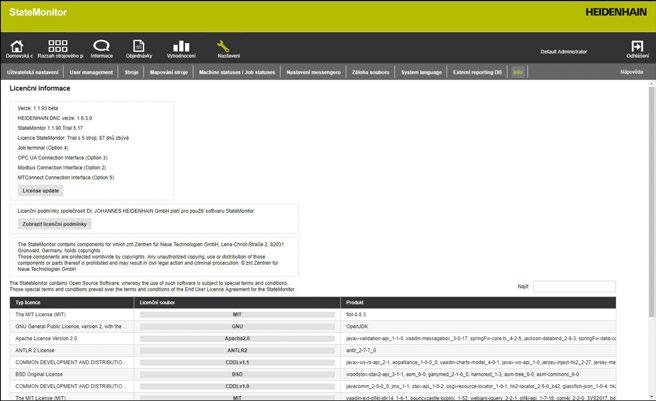This screenshot has height=401, width=656.
Task: Select Apache License Version 2.0 row text
Action: tap(46, 338)
